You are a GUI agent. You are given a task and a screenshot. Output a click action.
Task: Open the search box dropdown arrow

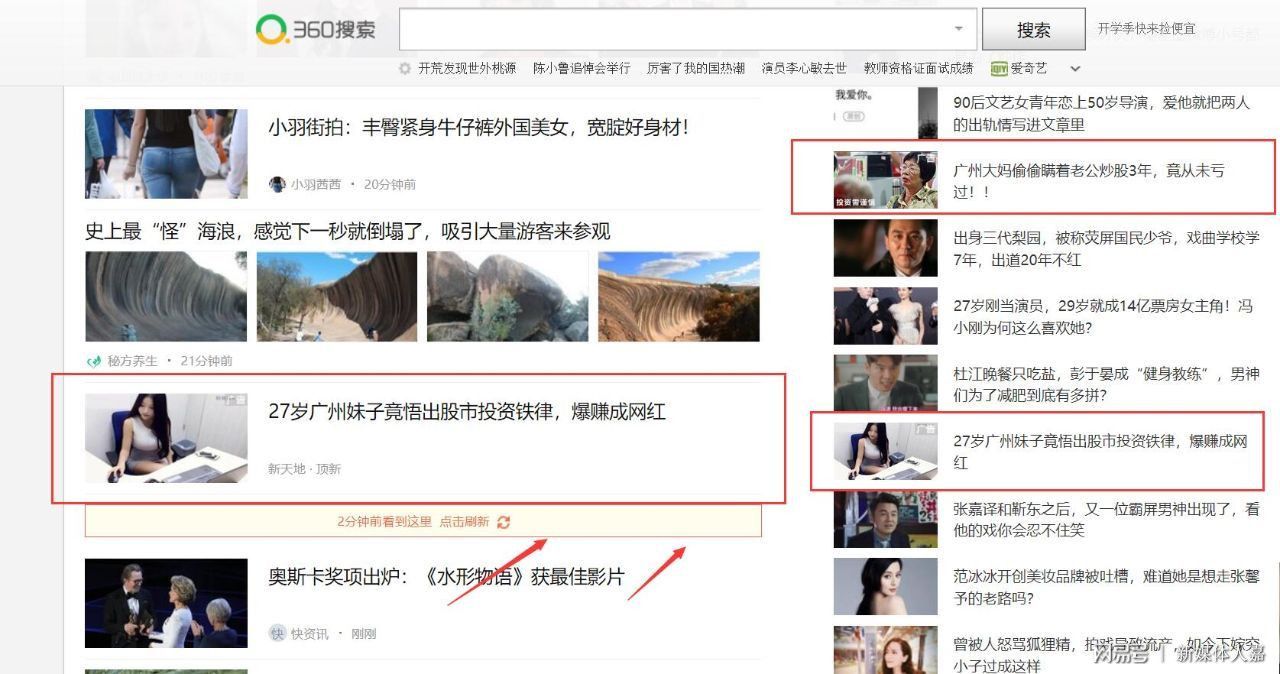[x=959, y=28]
